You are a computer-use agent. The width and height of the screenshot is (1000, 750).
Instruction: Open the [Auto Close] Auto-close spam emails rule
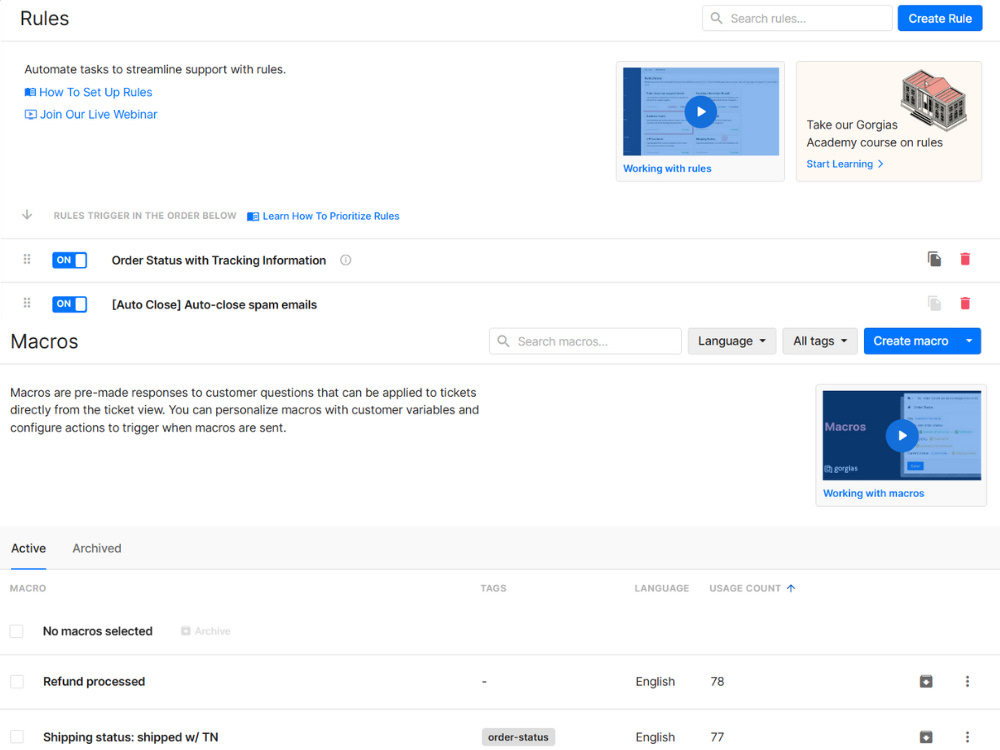214,305
